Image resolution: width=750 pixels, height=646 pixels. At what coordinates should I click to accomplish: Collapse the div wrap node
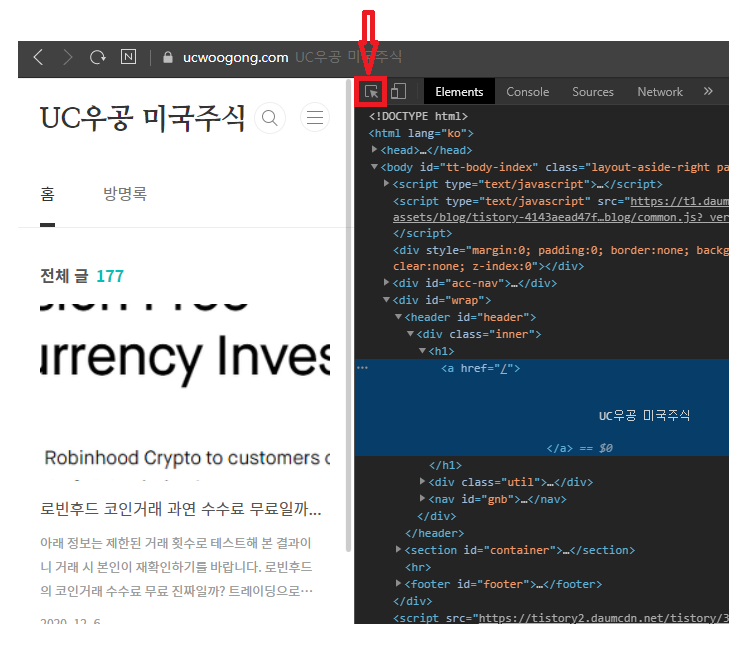coord(386,300)
